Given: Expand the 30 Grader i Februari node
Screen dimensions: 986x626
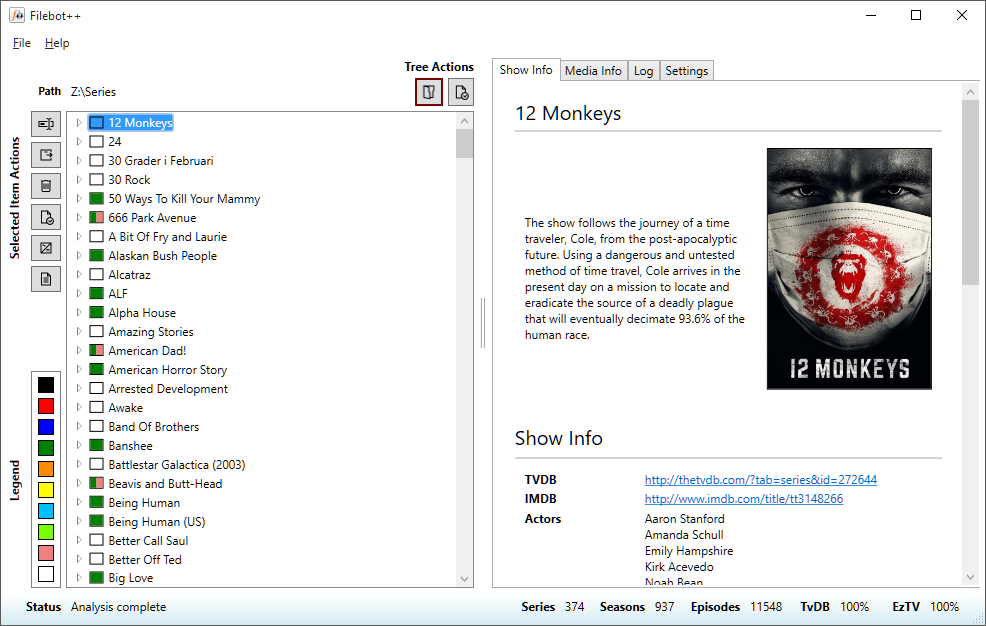Looking at the screenshot, I should coord(79,161).
